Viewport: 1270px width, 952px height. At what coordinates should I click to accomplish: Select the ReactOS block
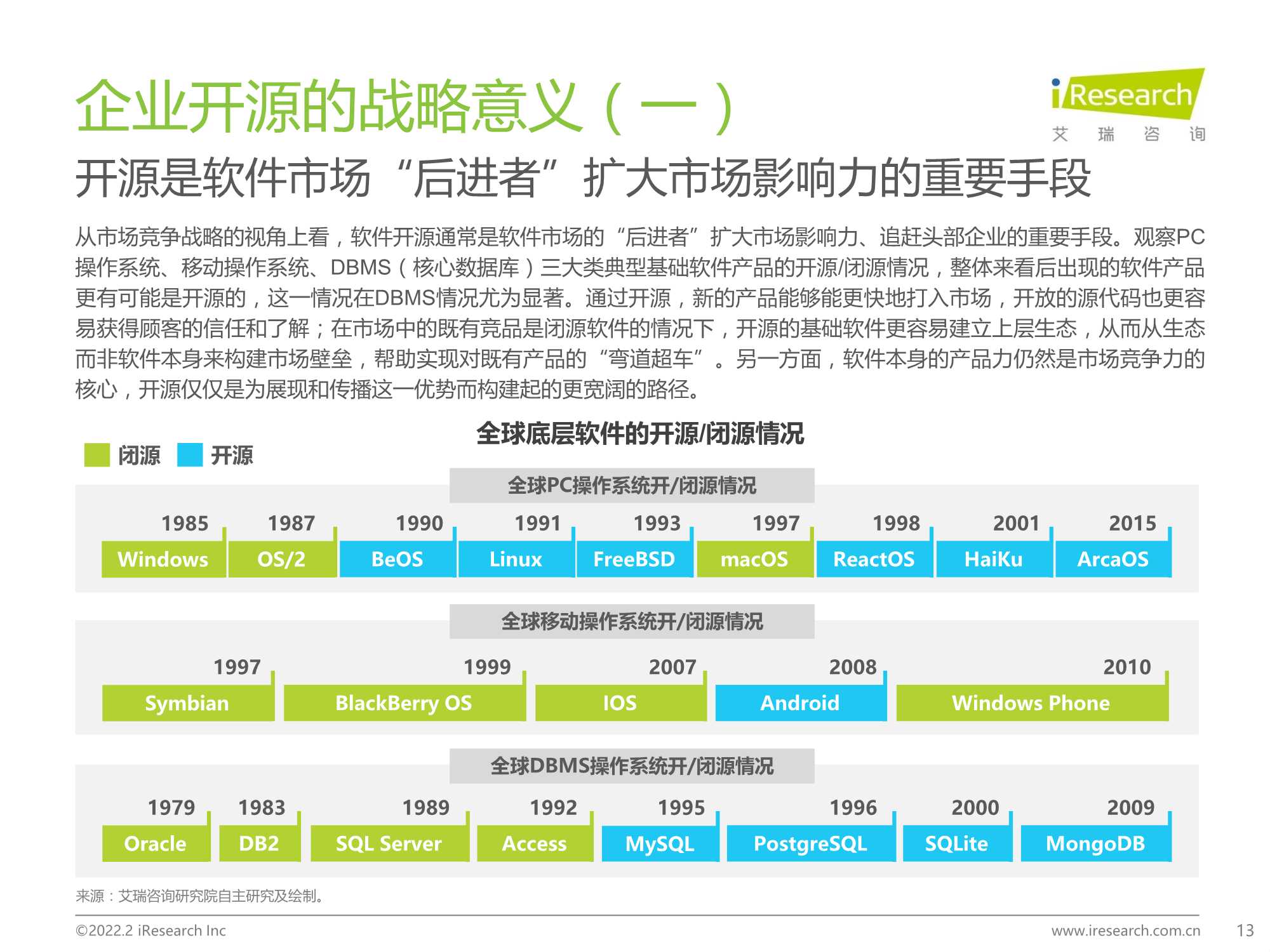tap(874, 559)
